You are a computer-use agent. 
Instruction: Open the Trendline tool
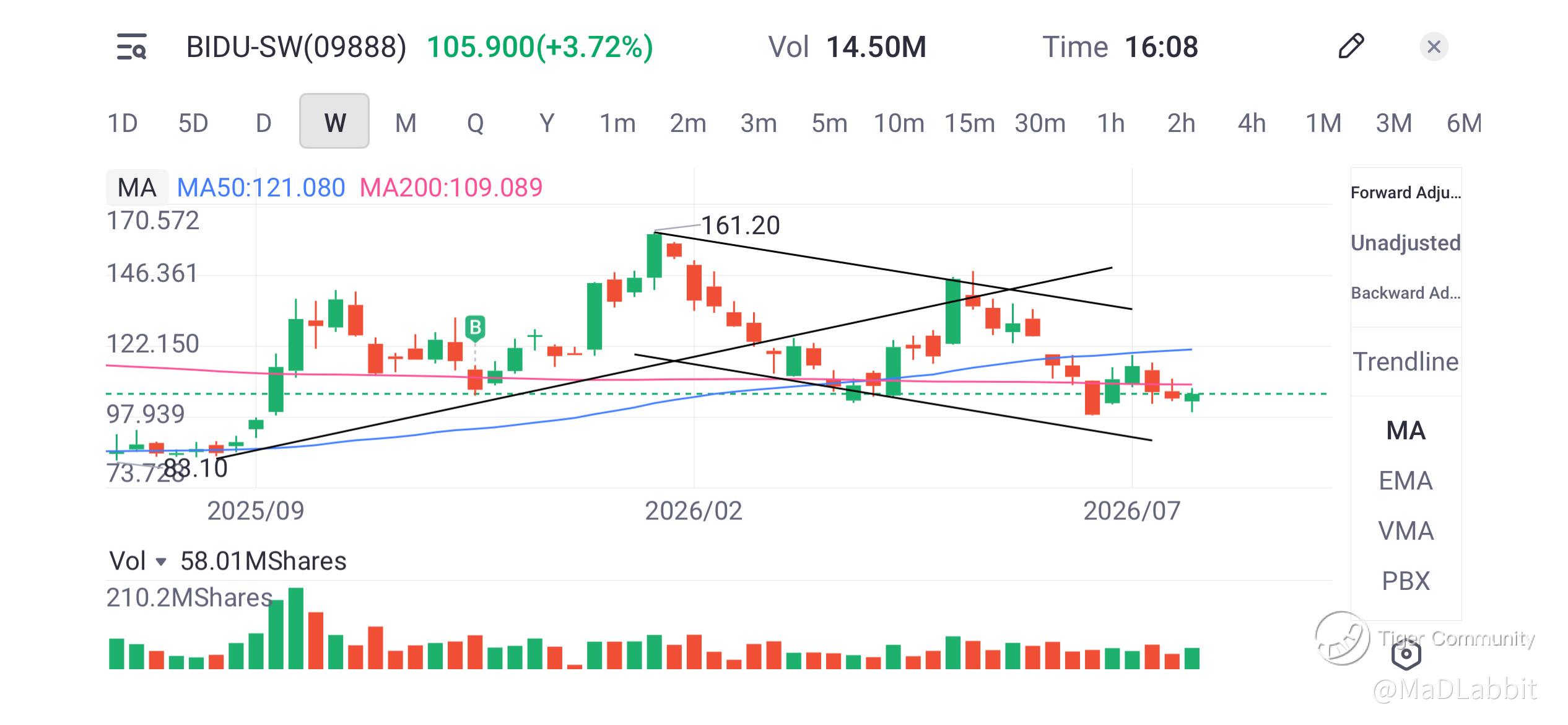click(1406, 362)
